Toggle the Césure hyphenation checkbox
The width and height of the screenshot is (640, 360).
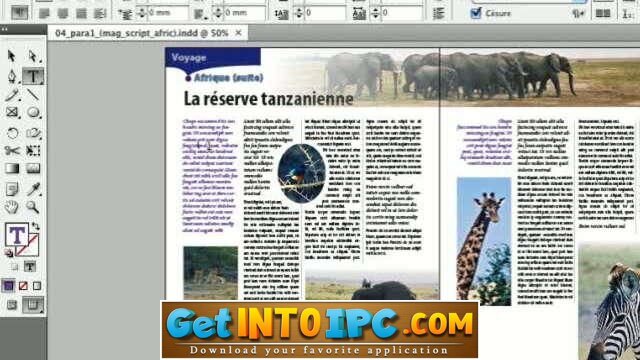[x=476, y=13]
